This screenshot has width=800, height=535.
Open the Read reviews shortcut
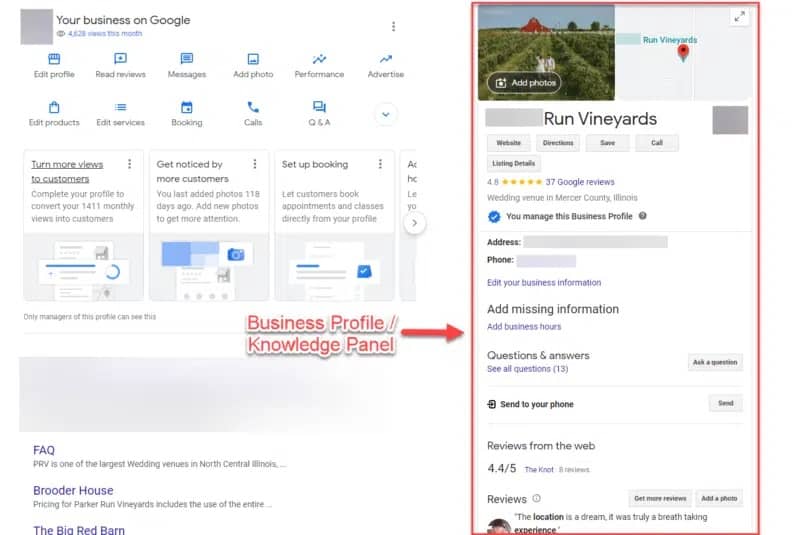click(120, 66)
